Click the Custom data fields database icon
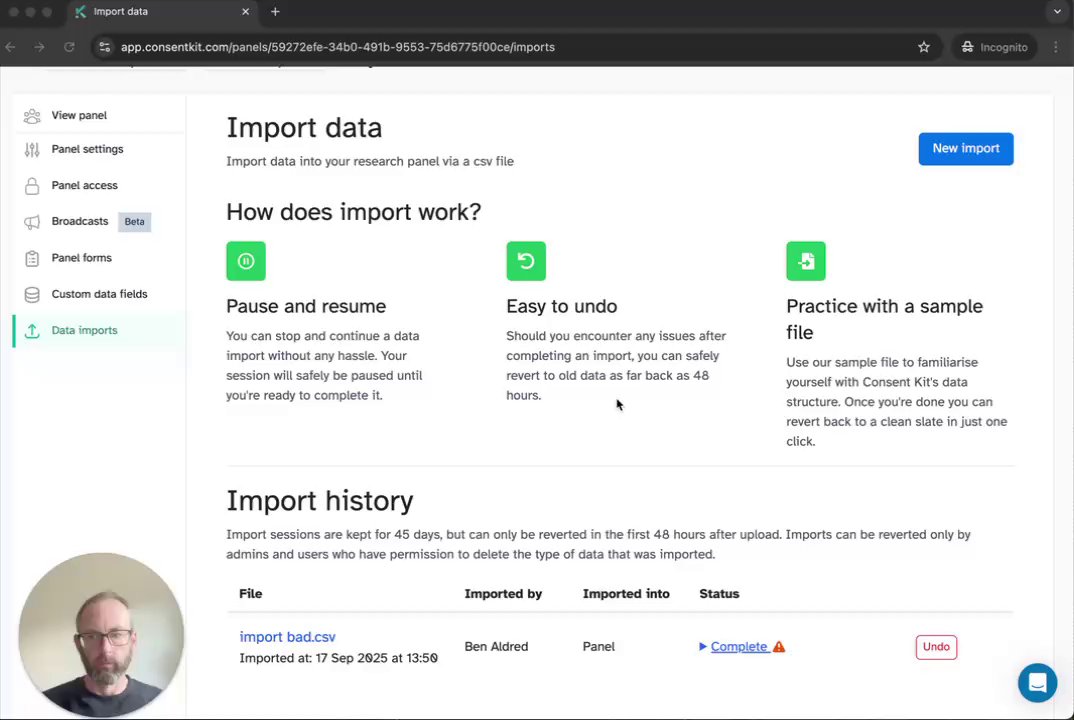Screen dimensions: 1074x720 [32, 294]
